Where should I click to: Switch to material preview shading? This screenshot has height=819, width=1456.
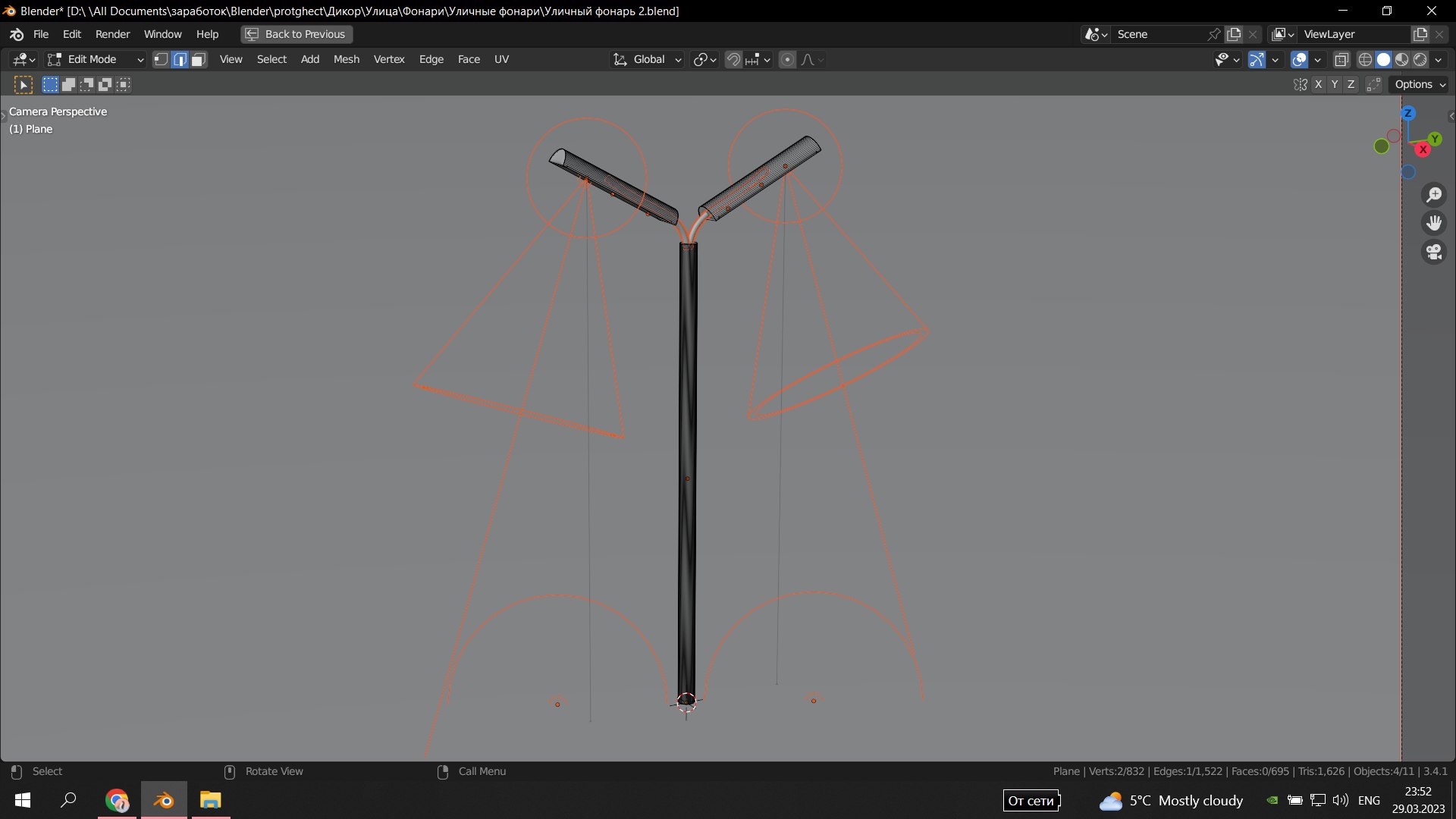tap(1401, 59)
